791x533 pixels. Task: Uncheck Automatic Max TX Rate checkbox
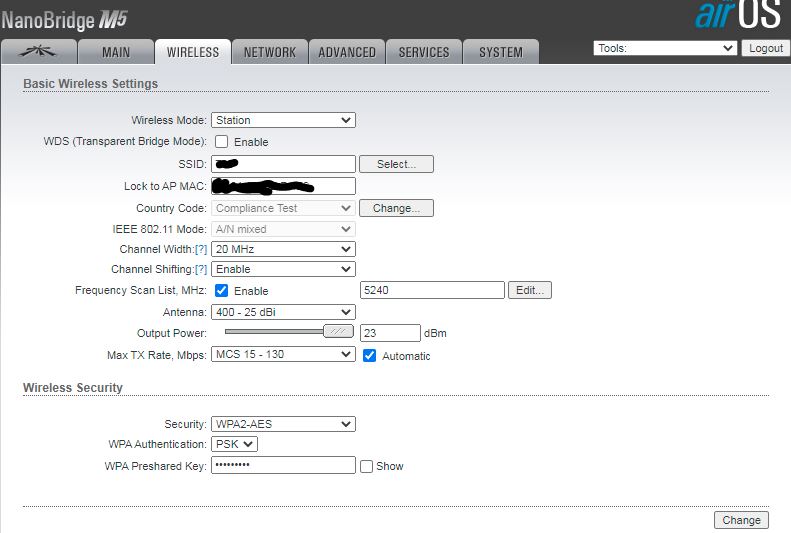coord(370,355)
